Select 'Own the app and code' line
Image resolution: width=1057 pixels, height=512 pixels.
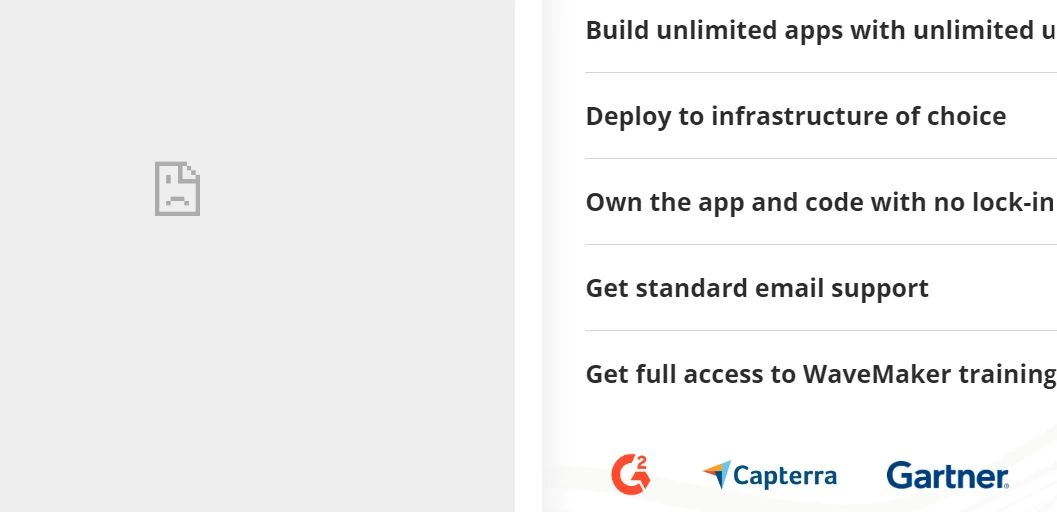tap(820, 202)
